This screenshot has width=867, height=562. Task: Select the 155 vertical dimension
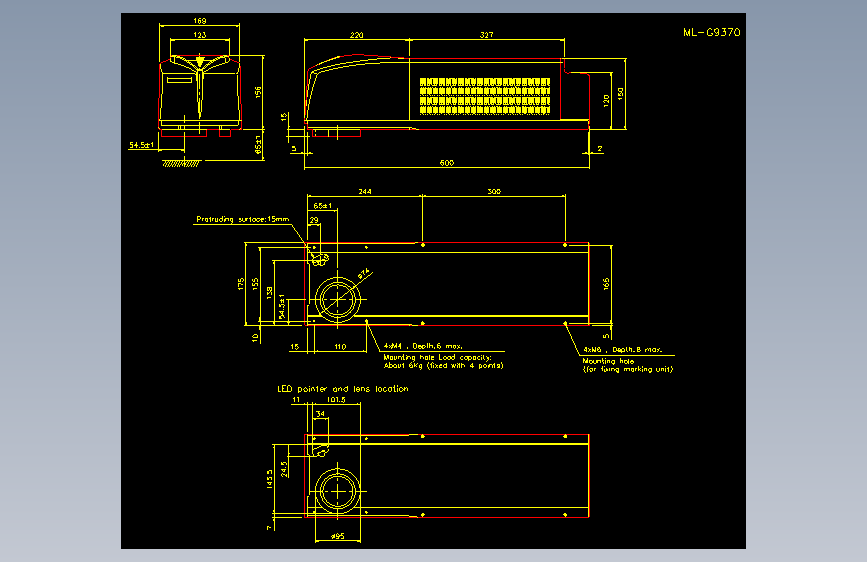click(255, 284)
